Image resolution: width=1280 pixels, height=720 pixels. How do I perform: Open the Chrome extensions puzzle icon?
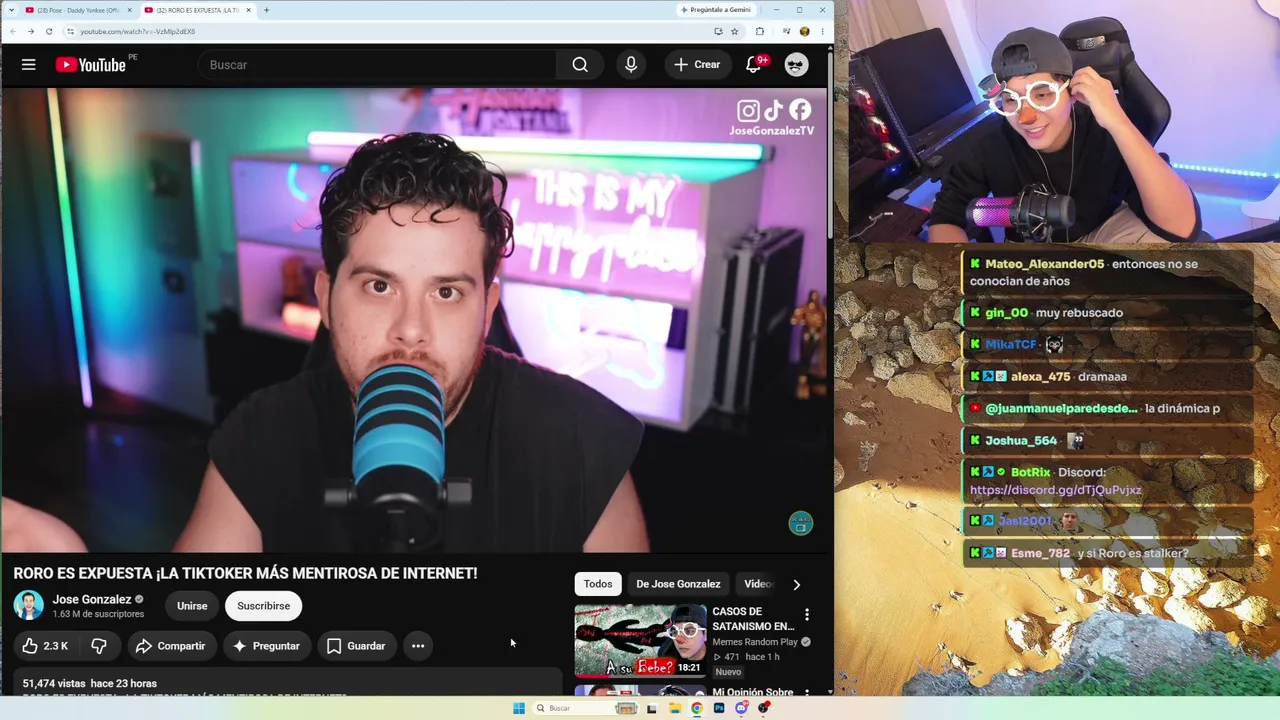[x=760, y=31]
